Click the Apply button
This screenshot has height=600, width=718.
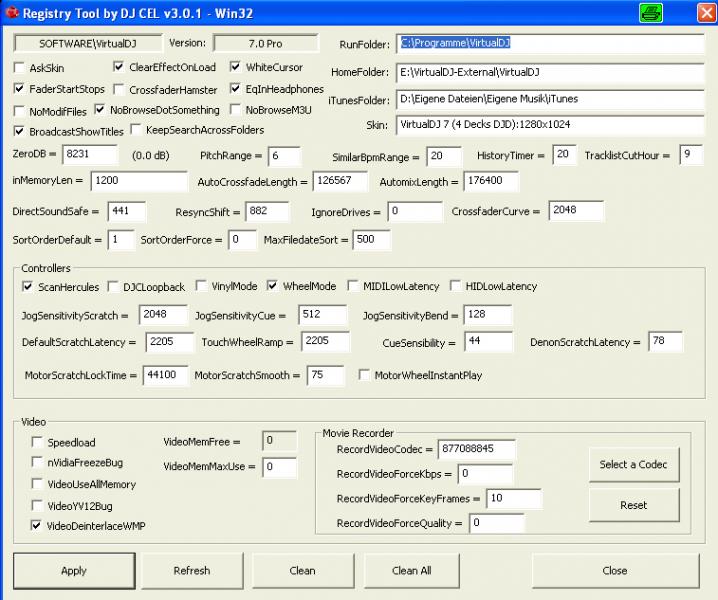(74, 571)
